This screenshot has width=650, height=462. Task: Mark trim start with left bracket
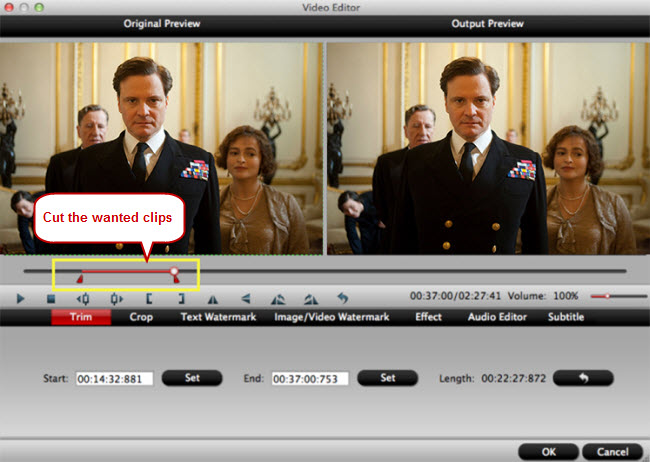pos(149,299)
